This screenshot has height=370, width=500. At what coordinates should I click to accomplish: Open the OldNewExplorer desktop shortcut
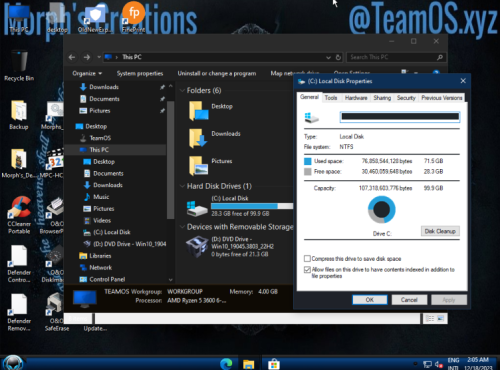tap(95, 18)
